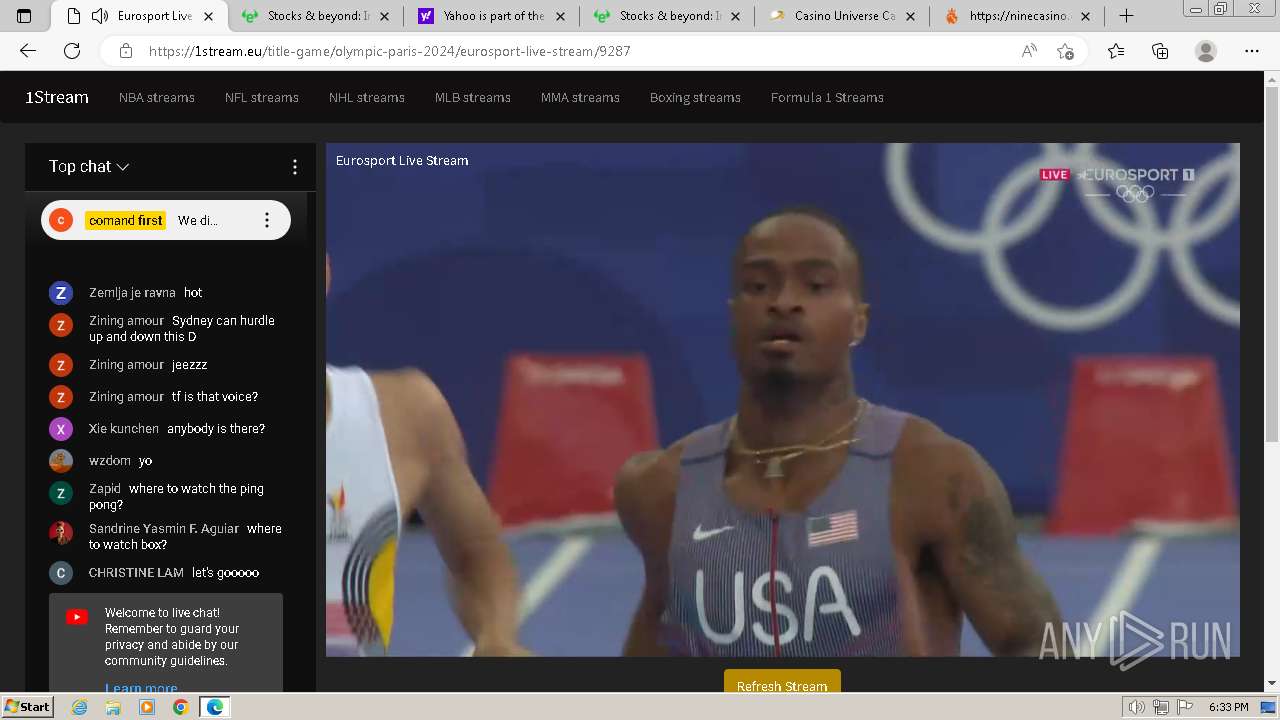Select the 'where to watch the ping pong?' message
1280x720 pixels.
pyautogui.click(x=176, y=497)
